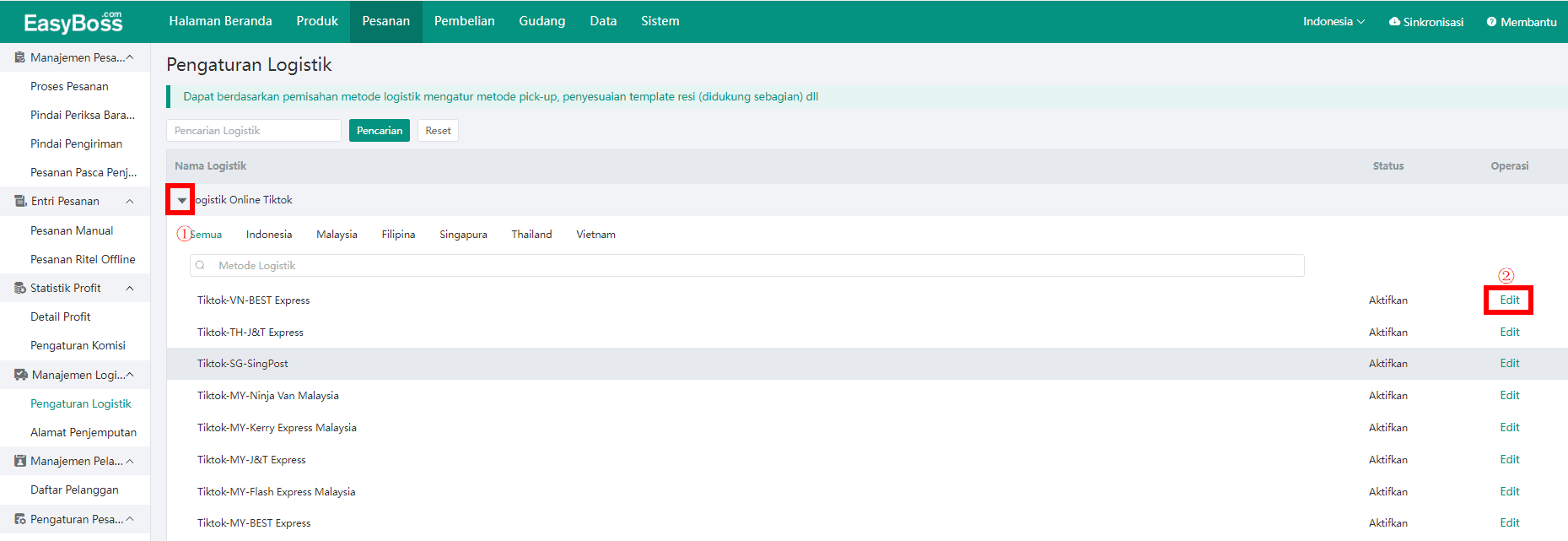
Task: Select the Semua country tab
Action: [206, 235]
